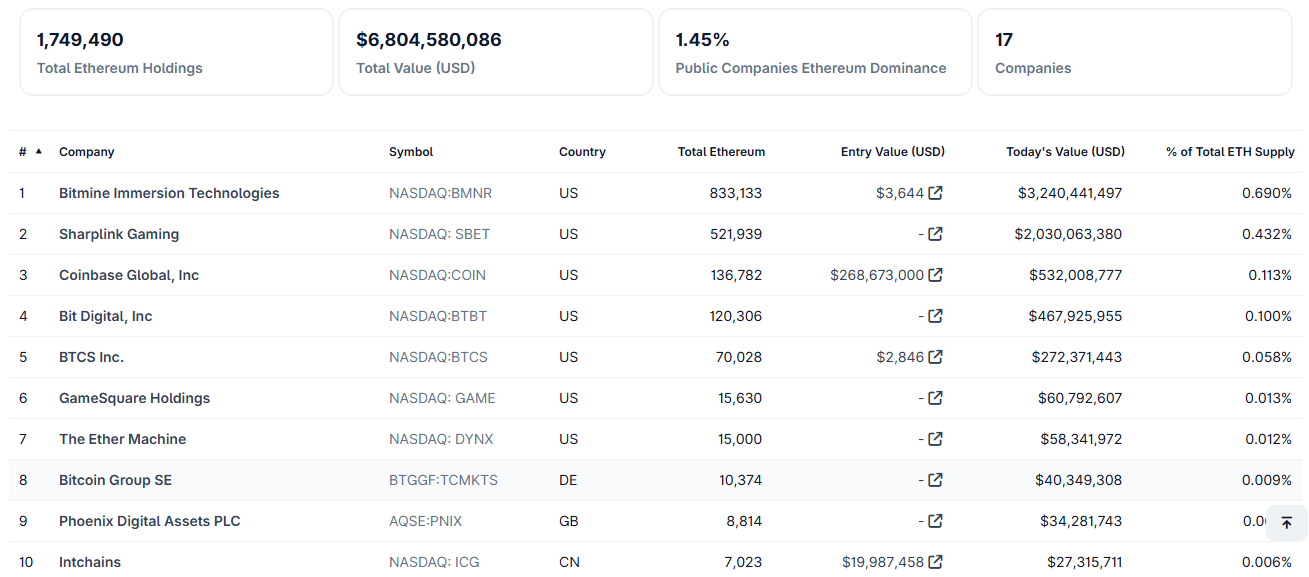The height and width of the screenshot is (577, 1309).
Task: Click the $2,030,063,380 today's value cell
Action: (1068, 234)
